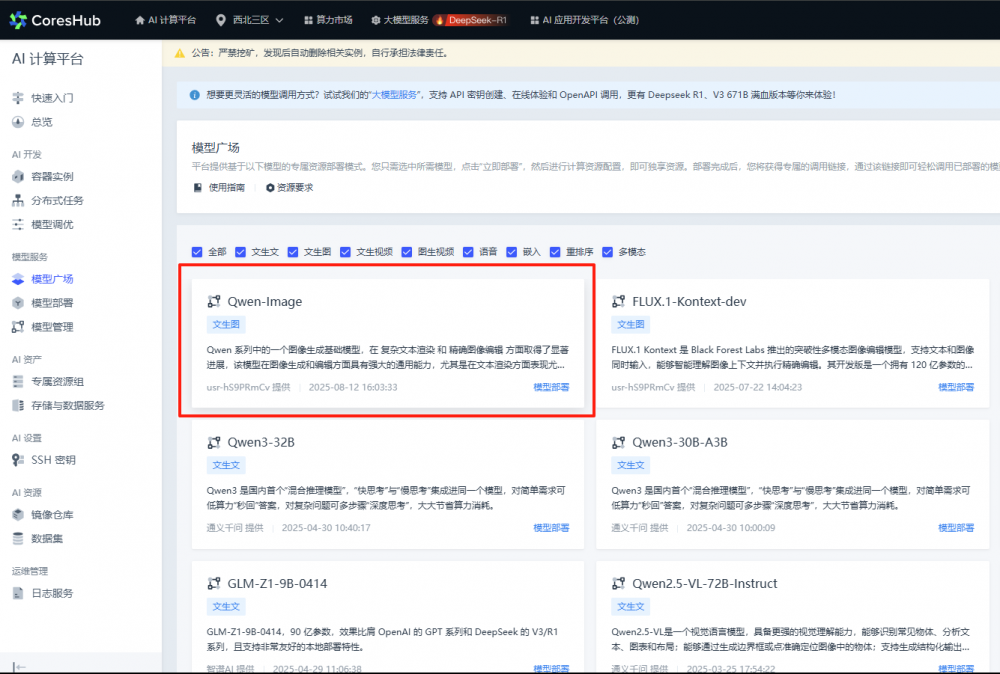Click the warning icon in the 公告 notice
The height and width of the screenshot is (674, 1000).
pyautogui.click(x=180, y=53)
